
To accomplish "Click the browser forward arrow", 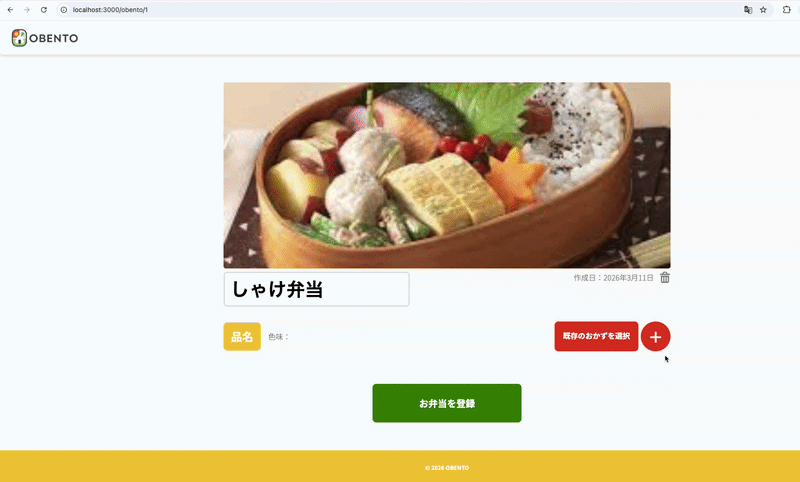I will [x=27, y=10].
